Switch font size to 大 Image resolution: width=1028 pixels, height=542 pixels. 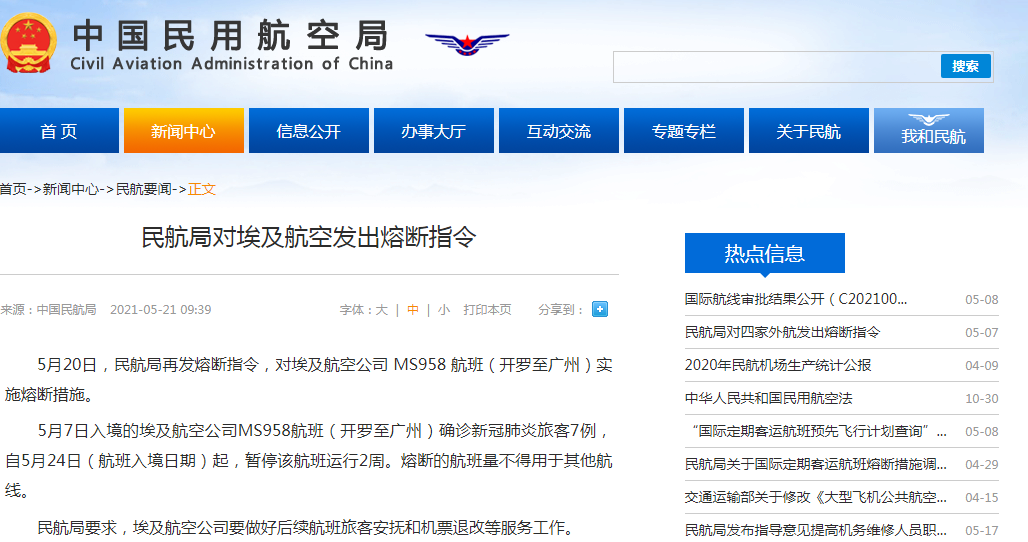click(381, 310)
